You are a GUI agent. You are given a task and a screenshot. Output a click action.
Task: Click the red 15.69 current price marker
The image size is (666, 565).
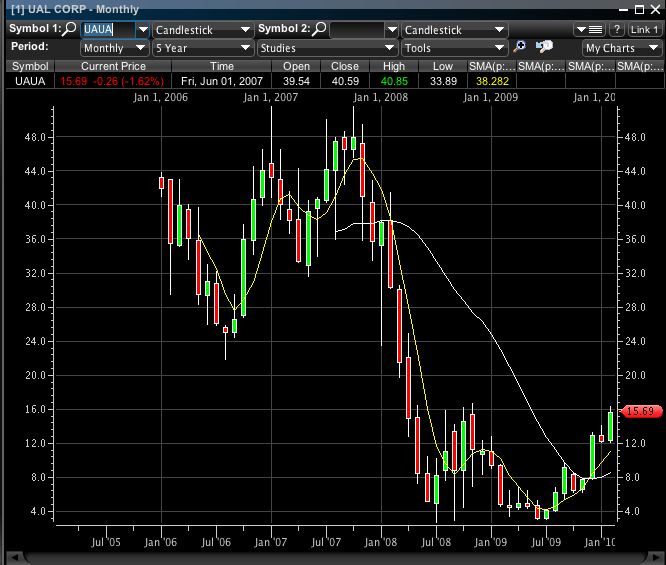(637, 411)
